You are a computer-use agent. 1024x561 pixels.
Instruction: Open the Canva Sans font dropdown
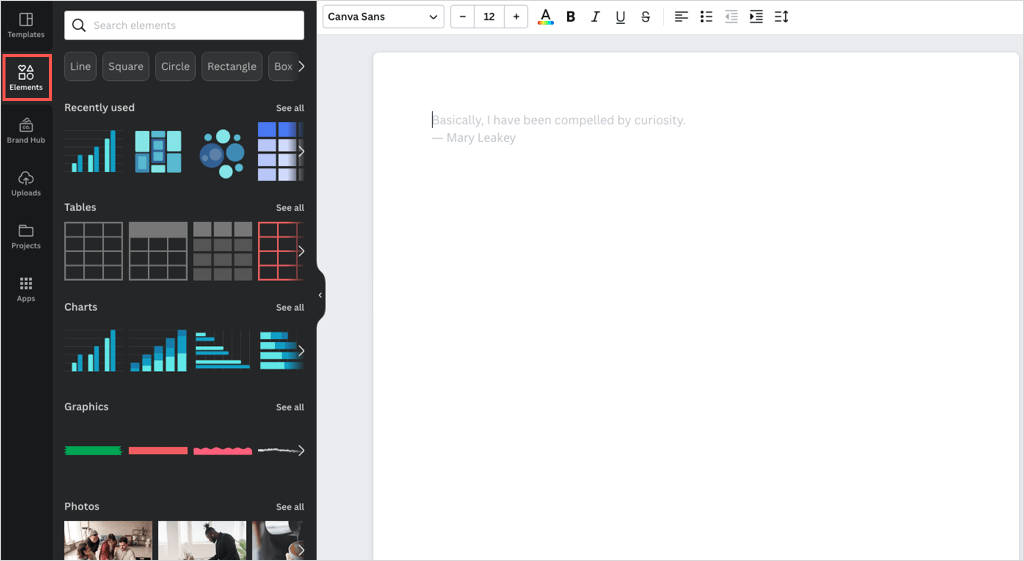[x=383, y=17]
